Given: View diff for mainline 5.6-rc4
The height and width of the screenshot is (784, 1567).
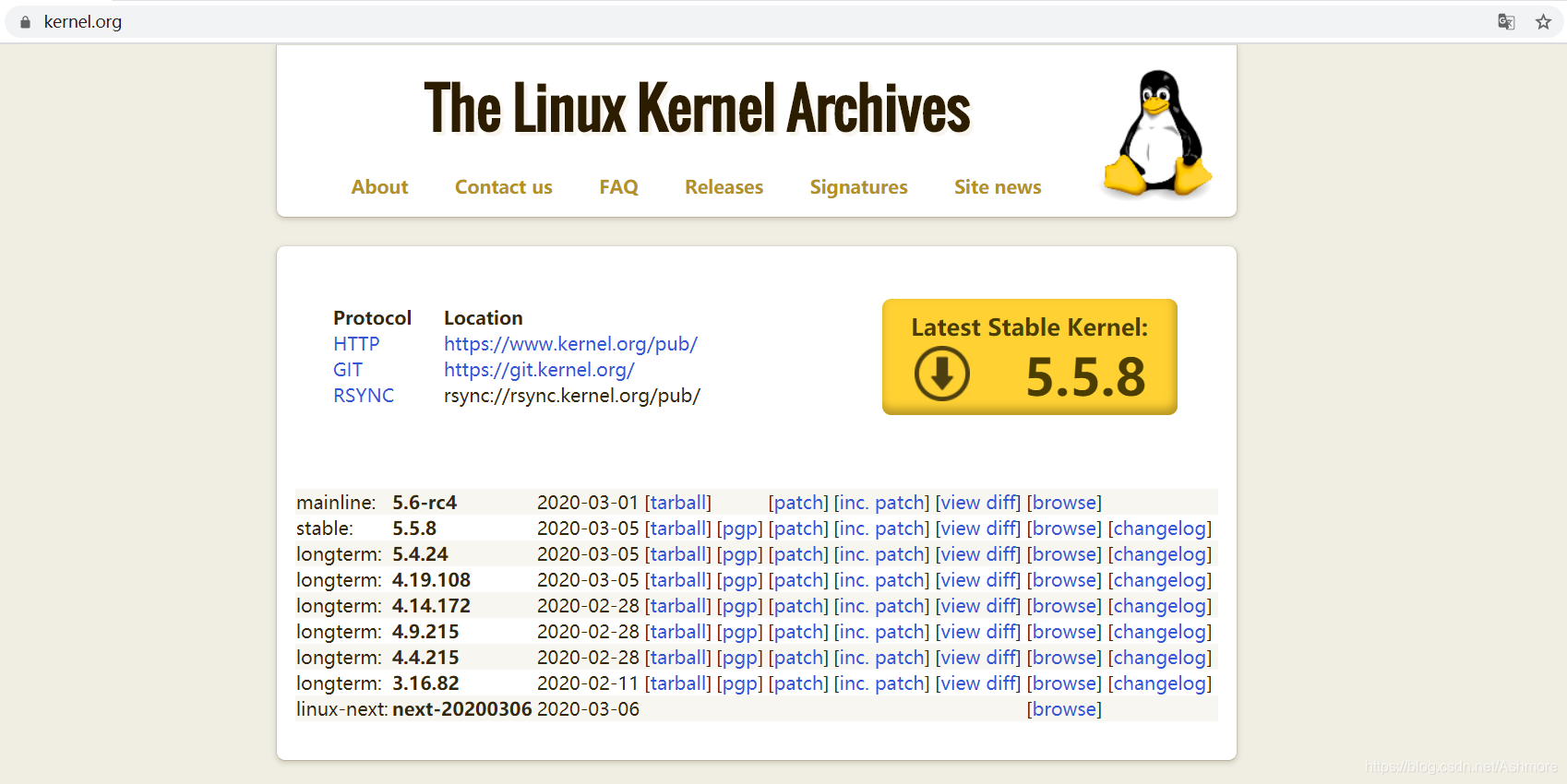Looking at the screenshot, I should (978, 503).
